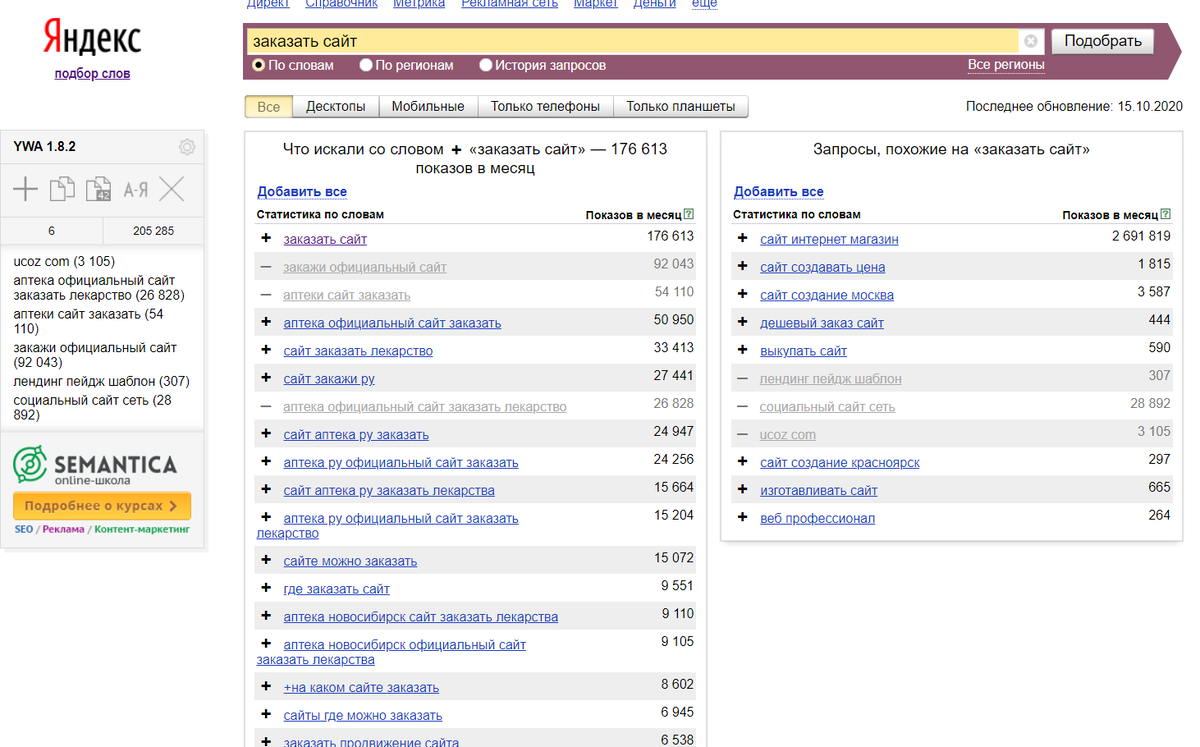This screenshot has height=747, width=1200.
Task: Switch to 'Только планшеты' tab
Action: (681, 106)
